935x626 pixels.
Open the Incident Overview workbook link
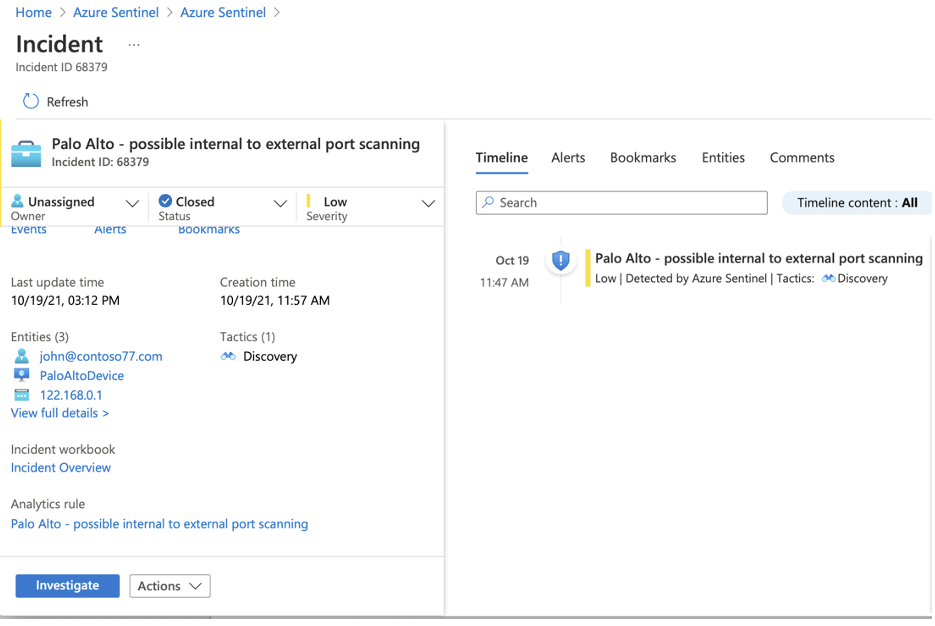[x=61, y=468]
